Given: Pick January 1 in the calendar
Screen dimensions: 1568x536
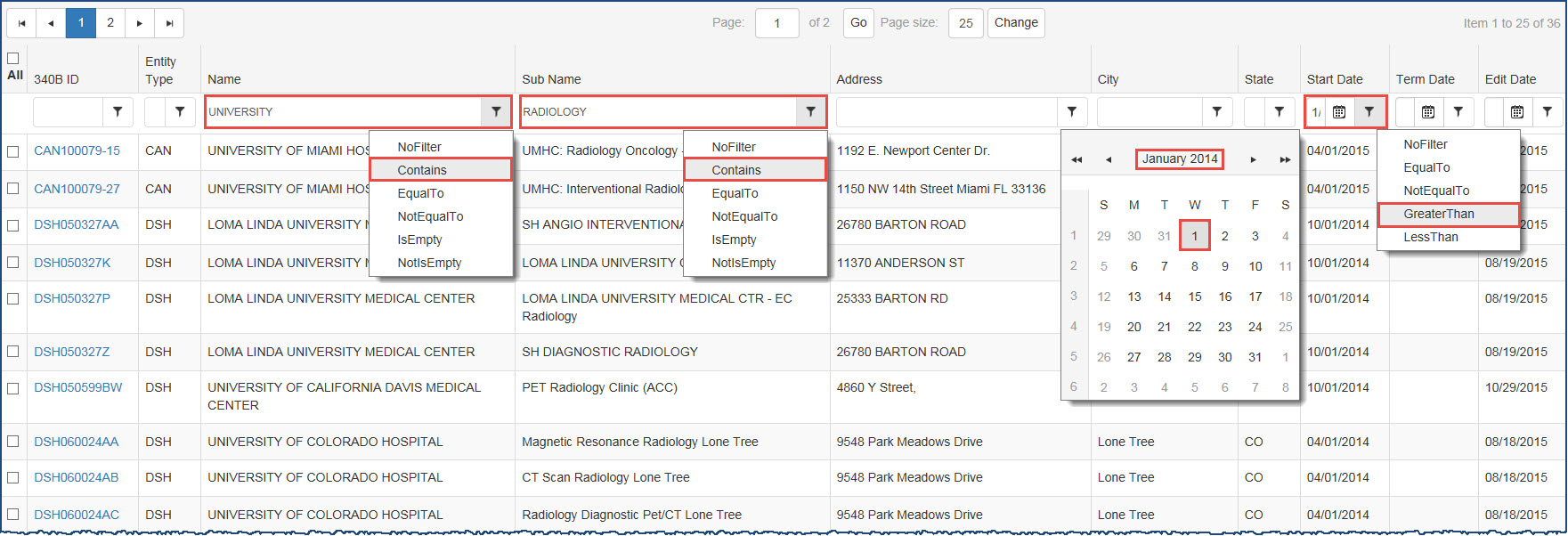Looking at the screenshot, I should pos(1194,236).
